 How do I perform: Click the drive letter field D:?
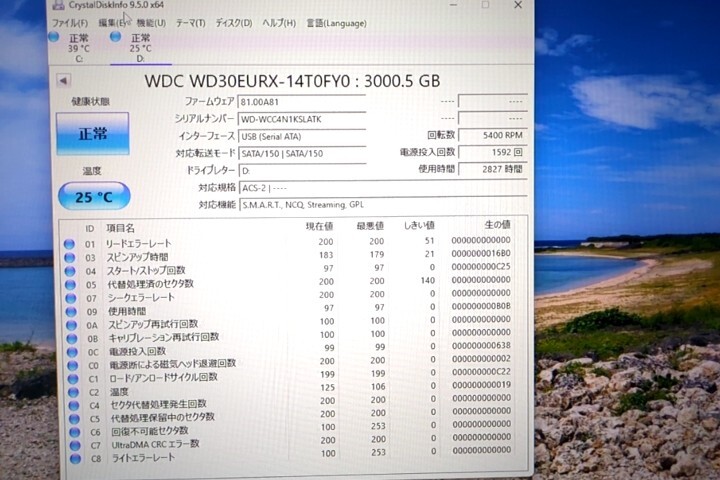point(301,171)
